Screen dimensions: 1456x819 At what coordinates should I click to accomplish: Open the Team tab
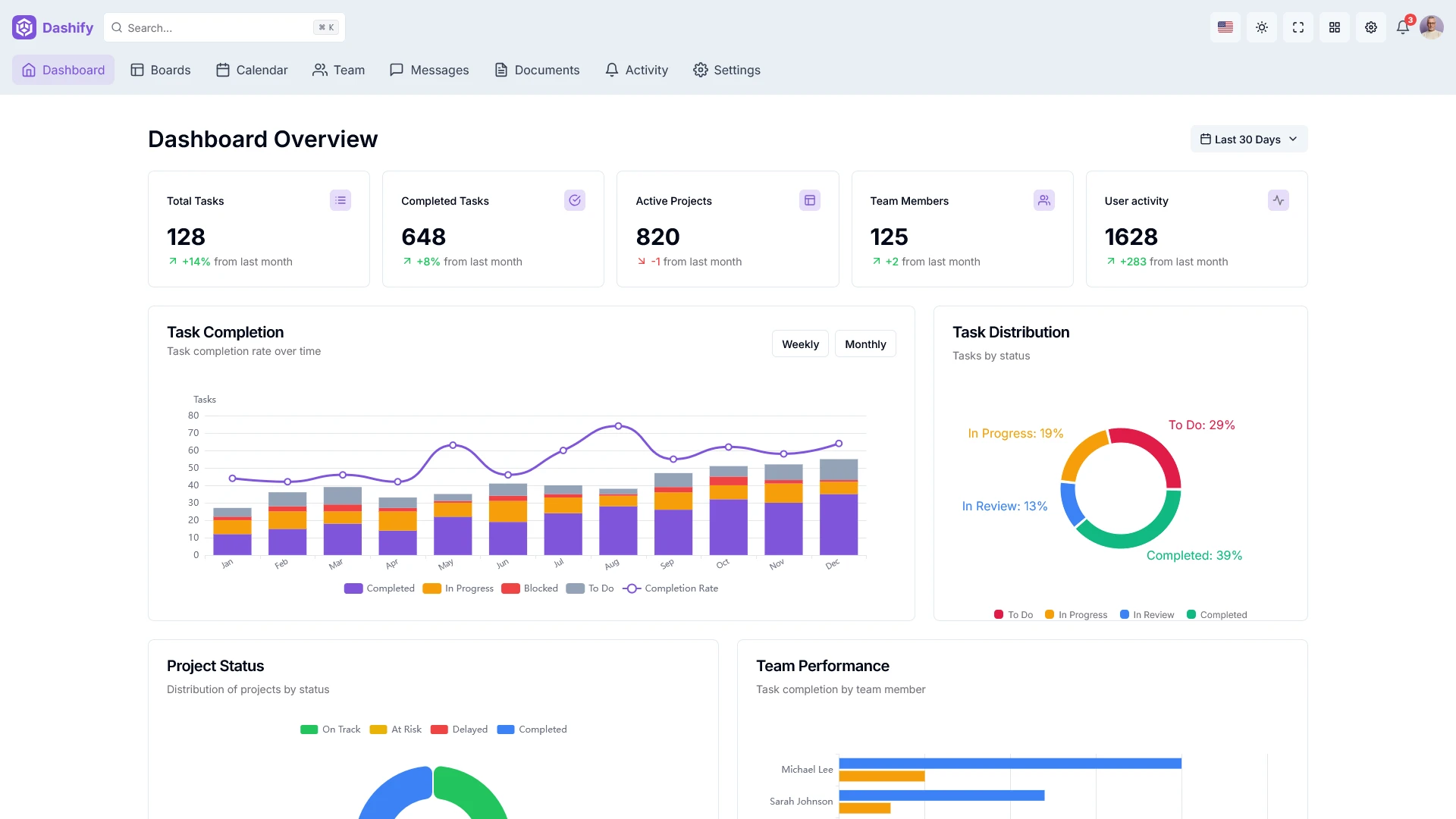tap(339, 70)
